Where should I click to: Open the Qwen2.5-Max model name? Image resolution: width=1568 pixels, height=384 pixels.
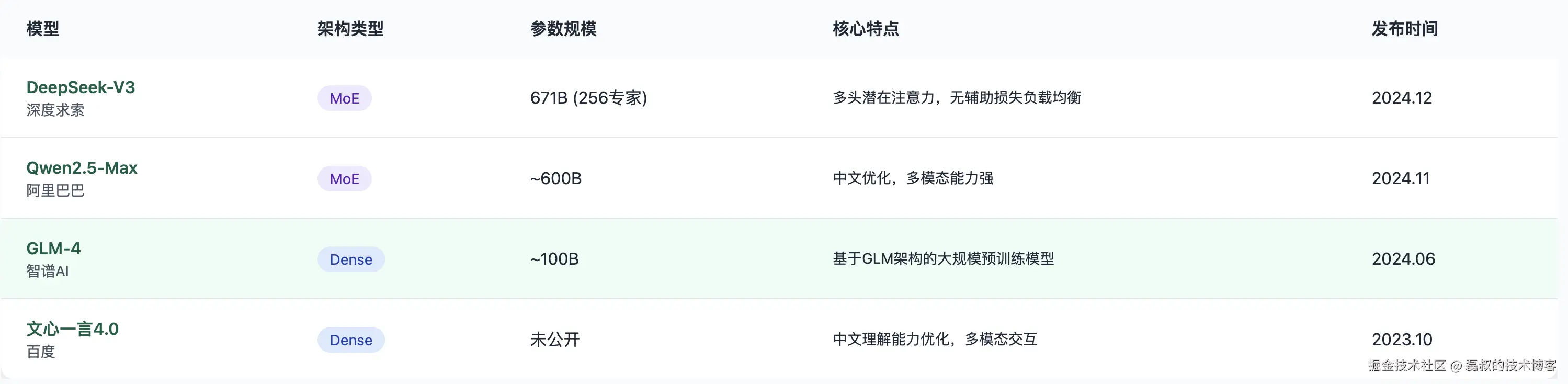pyautogui.click(x=82, y=168)
